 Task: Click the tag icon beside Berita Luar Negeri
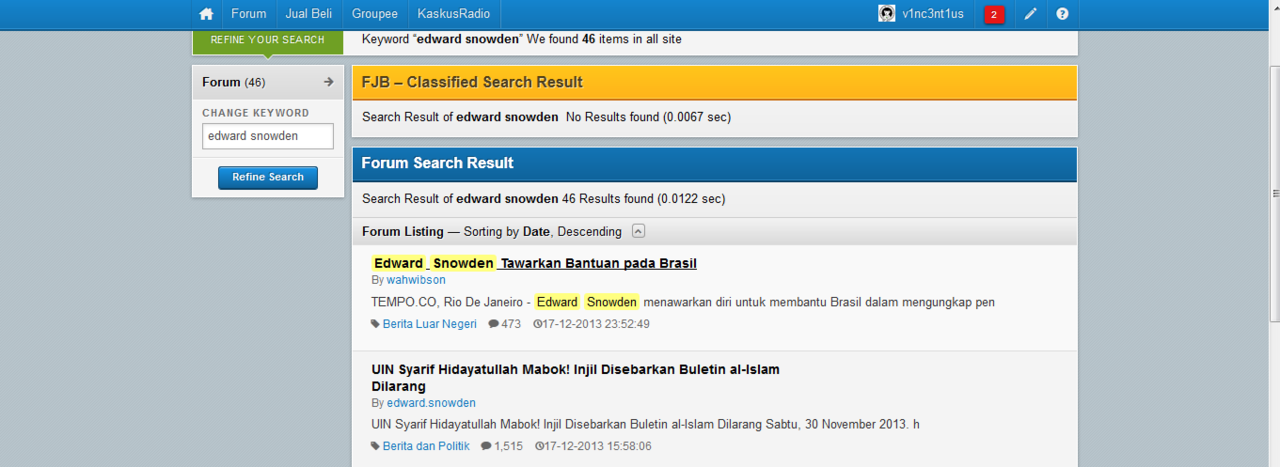coord(375,324)
